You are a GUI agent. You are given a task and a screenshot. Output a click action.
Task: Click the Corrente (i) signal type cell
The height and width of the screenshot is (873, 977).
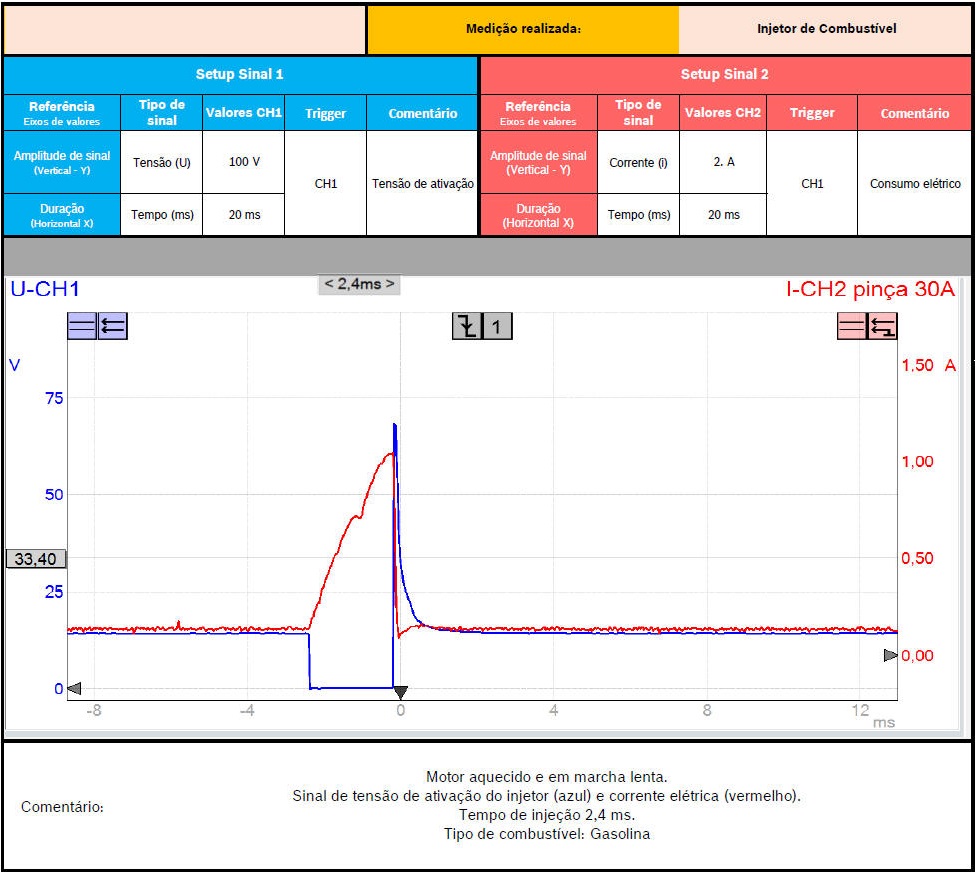pyautogui.click(x=638, y=162)
